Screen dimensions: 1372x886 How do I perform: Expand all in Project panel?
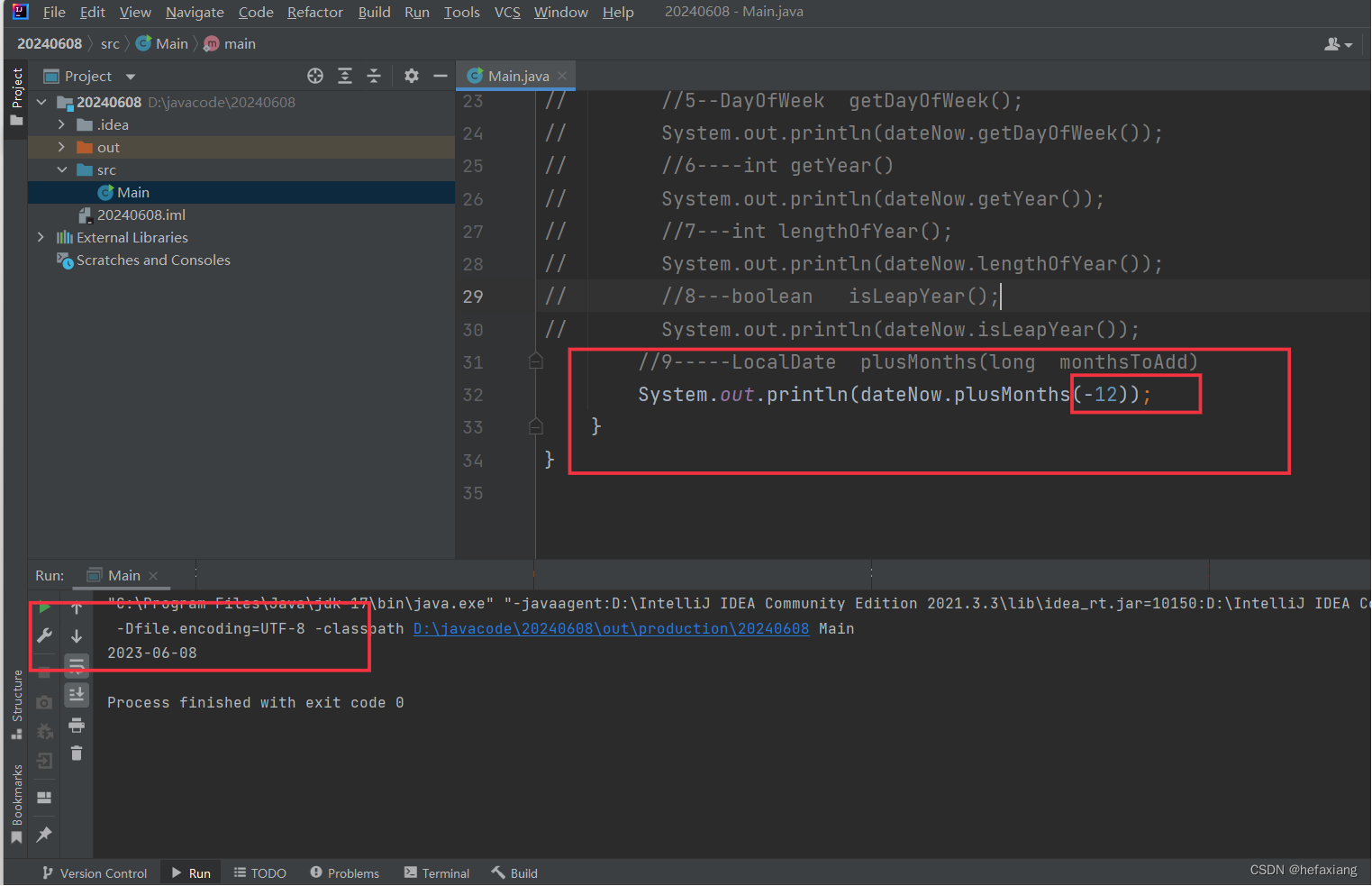tap(345, 76)
